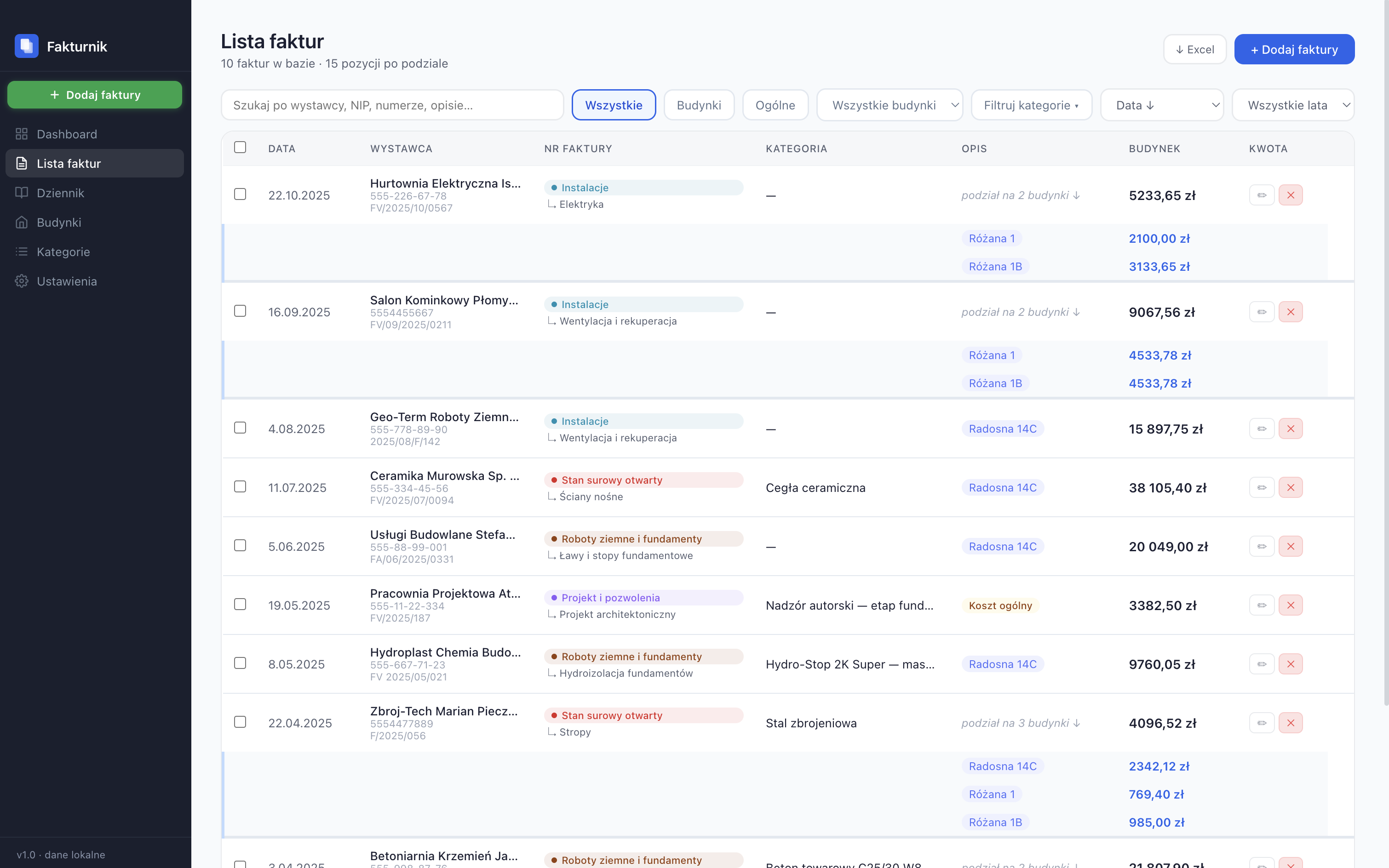
Task: Edit the Salon Kominkowy invoice
Action: pos(1262,312)
